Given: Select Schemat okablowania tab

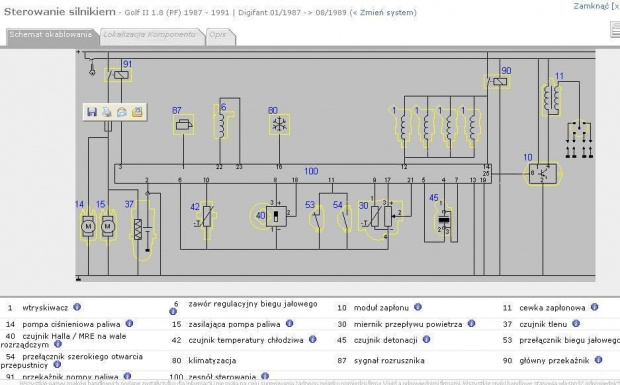Looking at the screenshot, I should coord(51,35).
